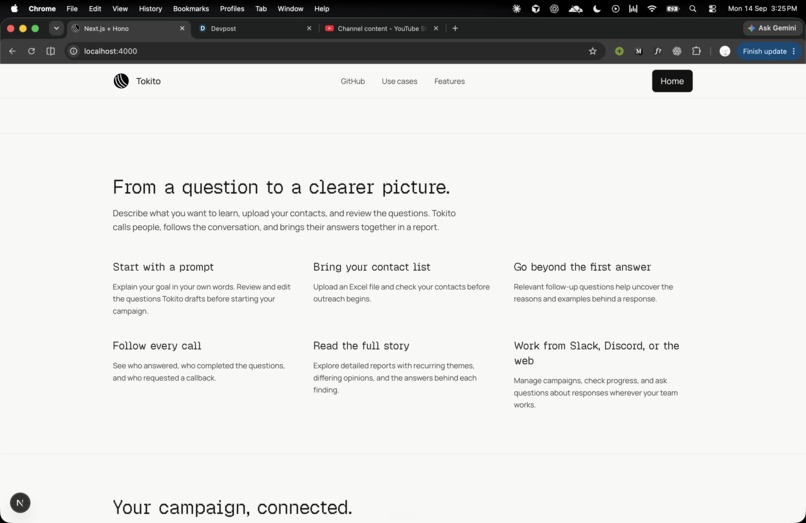Open the Window menu
Screen dimensions: 806x523
coord(290,9)
